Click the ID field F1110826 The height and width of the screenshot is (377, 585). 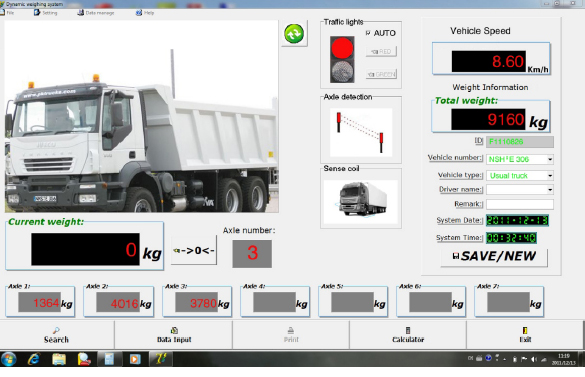pyautogui.click(x=520, y=142)
